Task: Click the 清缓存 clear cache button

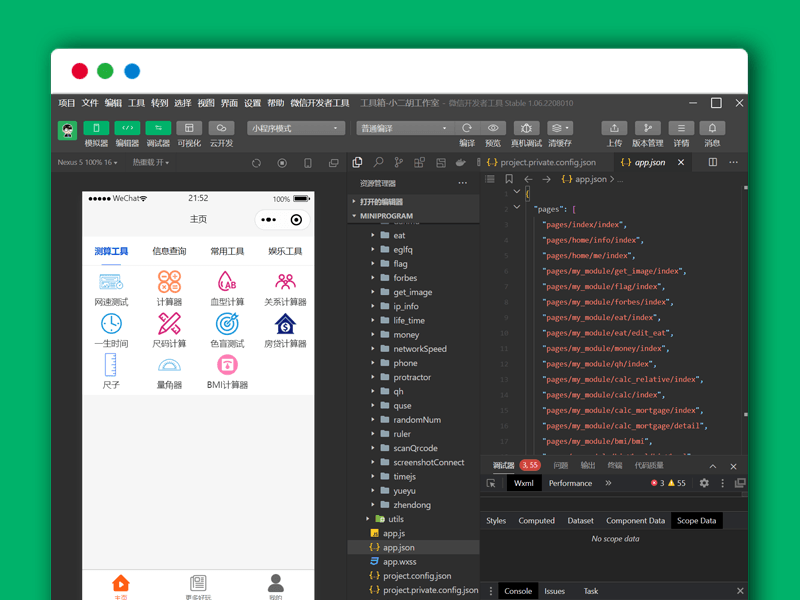Action: [x=560, y=128]
